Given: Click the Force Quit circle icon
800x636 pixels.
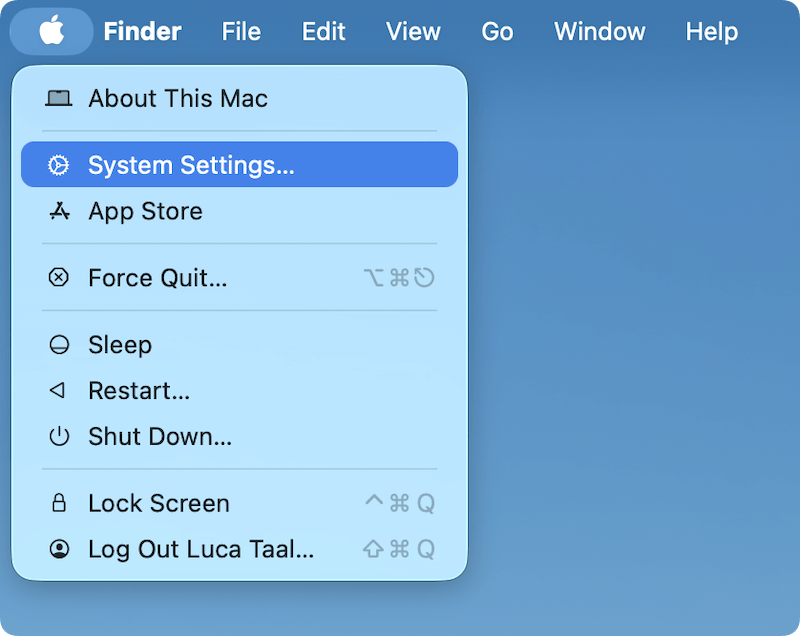Looking at the screenshot, I should coord(59,277).
